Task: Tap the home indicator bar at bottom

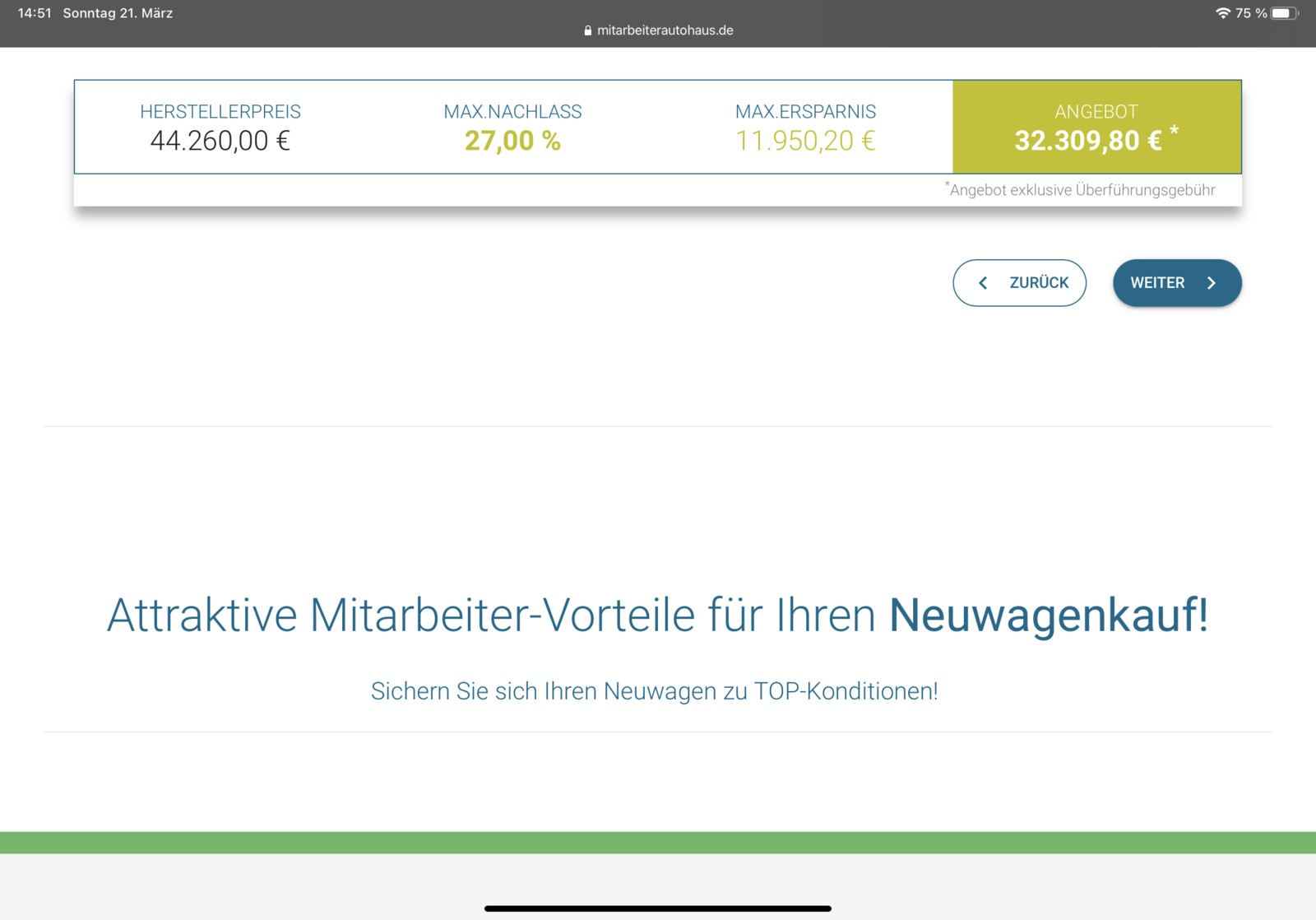Action: tap(658, 908)
